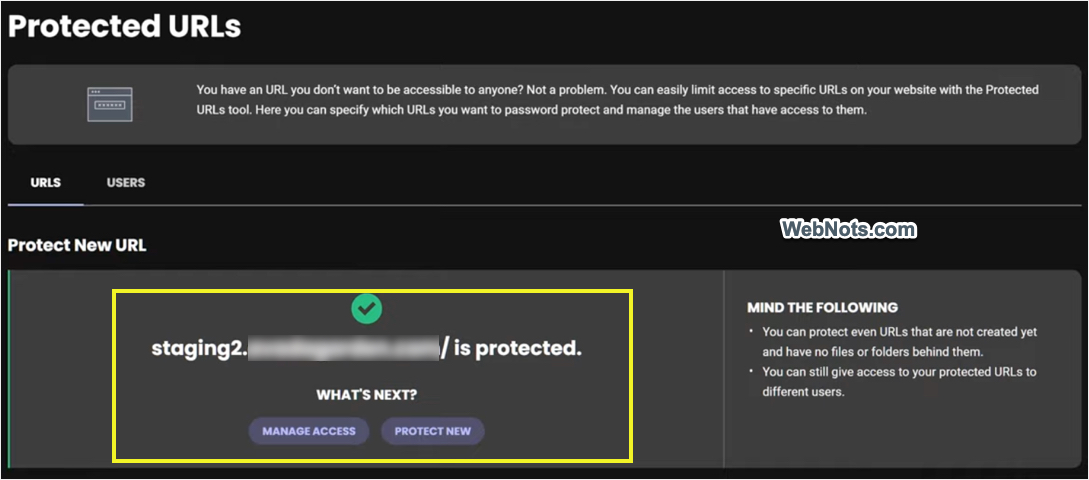Click the PROTECT NEW button

(432, 431)
